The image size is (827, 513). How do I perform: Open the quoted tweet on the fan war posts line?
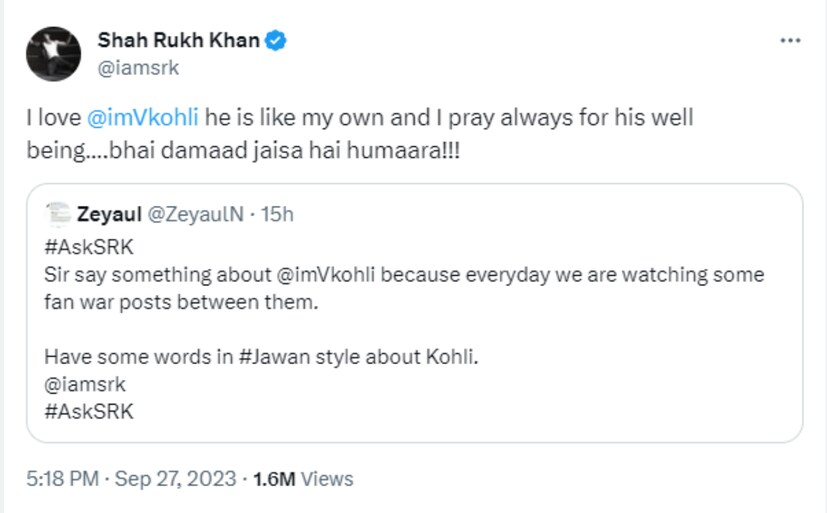pos(180,302)
